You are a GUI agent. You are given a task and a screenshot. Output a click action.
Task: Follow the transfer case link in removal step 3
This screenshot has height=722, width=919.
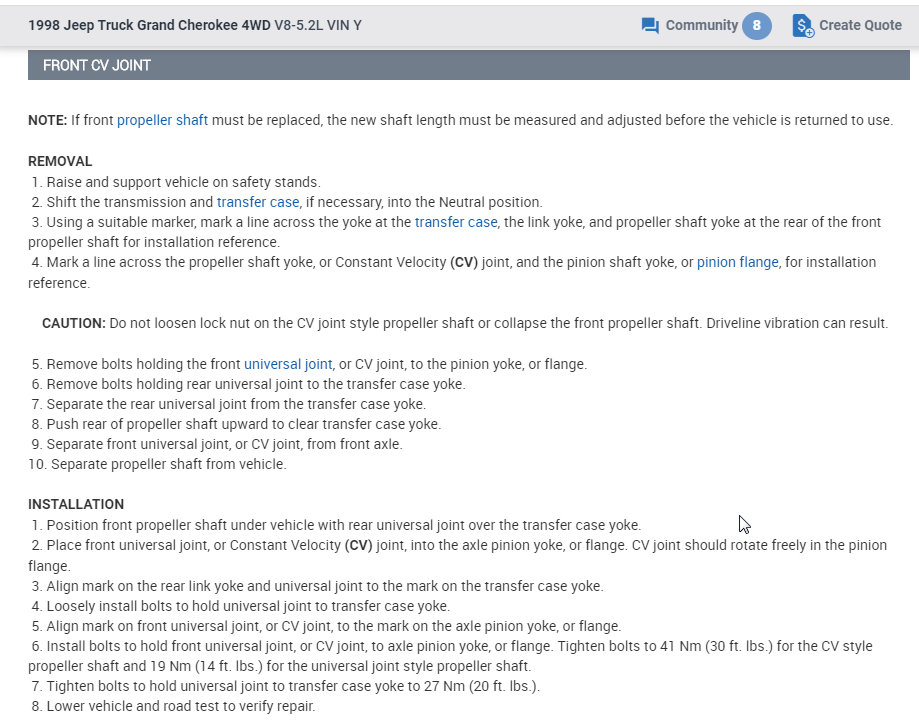click(x=456, y=222)
